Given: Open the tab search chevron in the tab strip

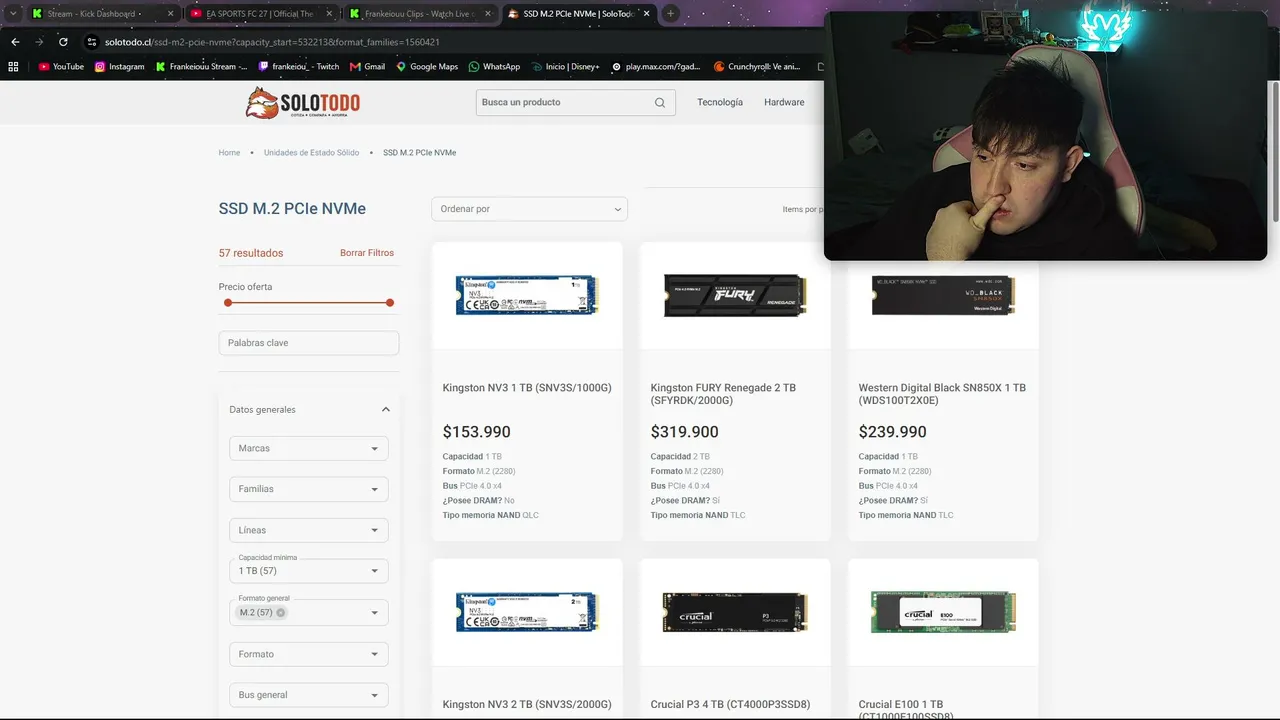Looking at the screenshot, I should point(13,14).
